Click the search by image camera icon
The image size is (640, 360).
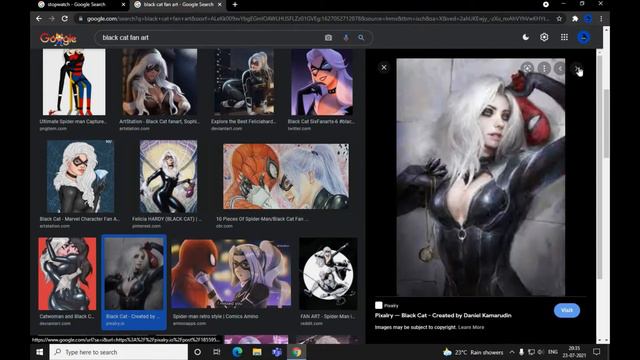point(328,38)
